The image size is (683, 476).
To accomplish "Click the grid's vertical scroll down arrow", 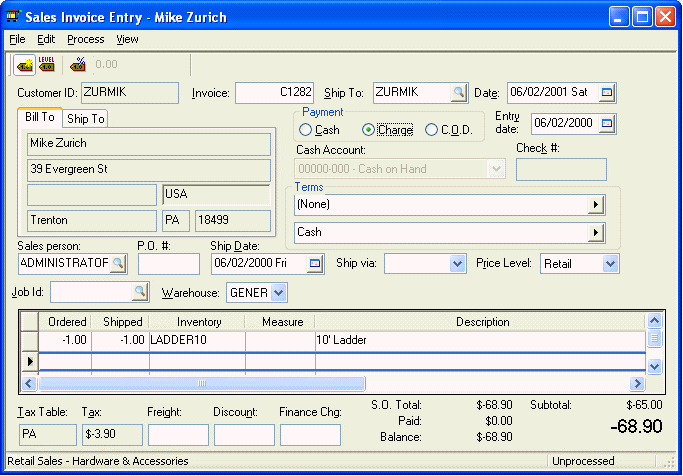I will click(654, 367).
